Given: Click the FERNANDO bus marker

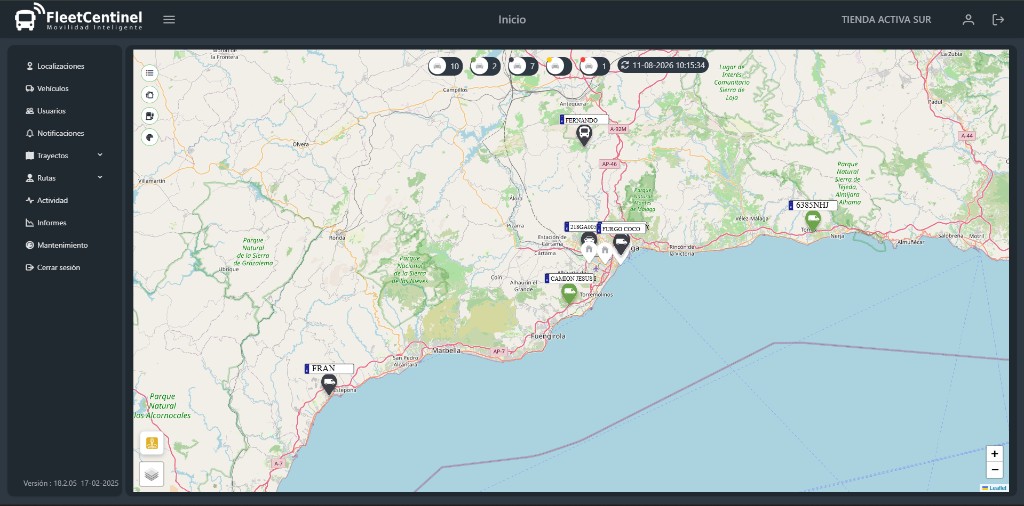Looking at the screenshot, I should (584, 136).
